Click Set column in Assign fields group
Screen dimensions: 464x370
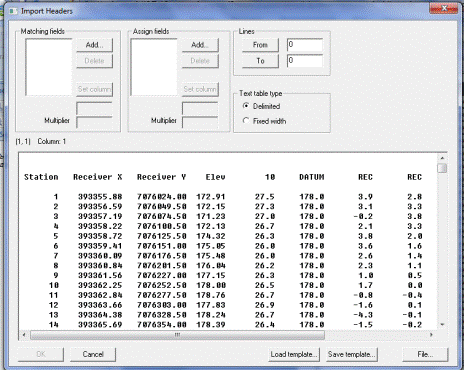click(x=200, y=89)
